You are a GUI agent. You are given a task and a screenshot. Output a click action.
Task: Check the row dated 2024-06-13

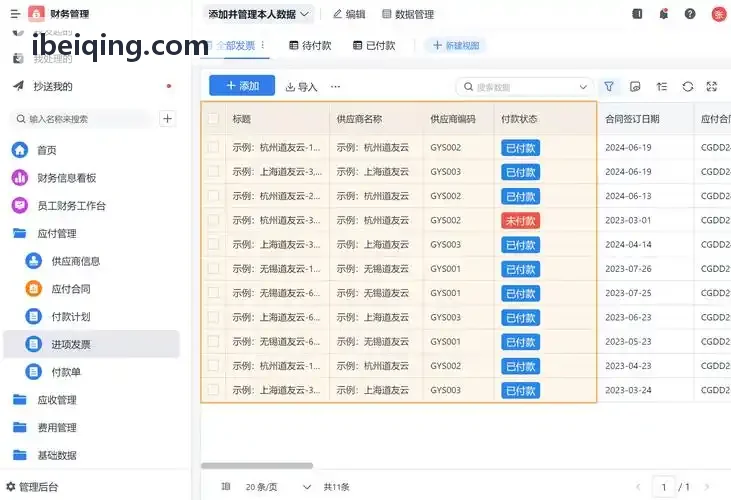pos(213,196)
